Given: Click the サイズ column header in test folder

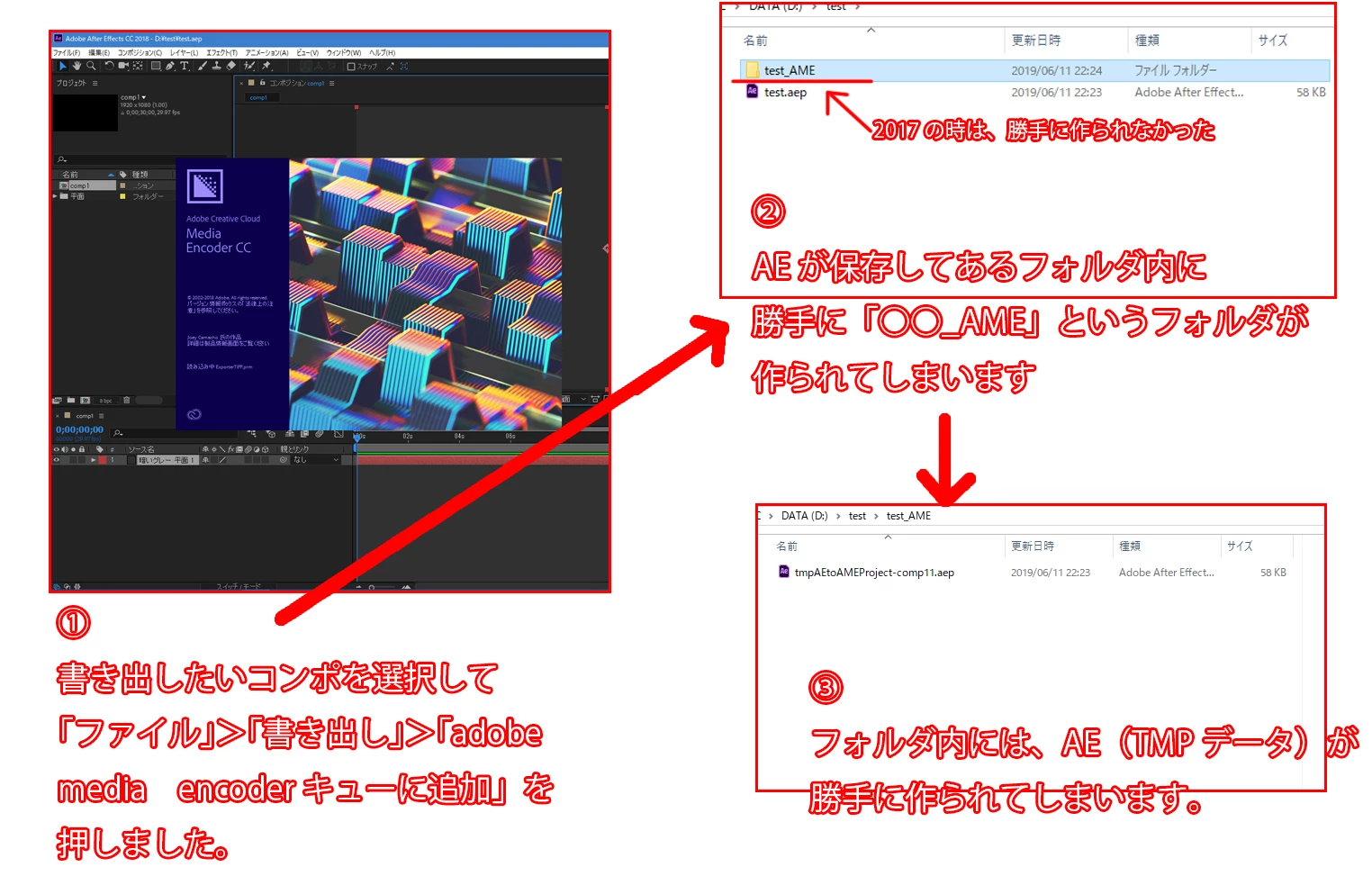Looking at the screenshot, I should pos(1272,41).
